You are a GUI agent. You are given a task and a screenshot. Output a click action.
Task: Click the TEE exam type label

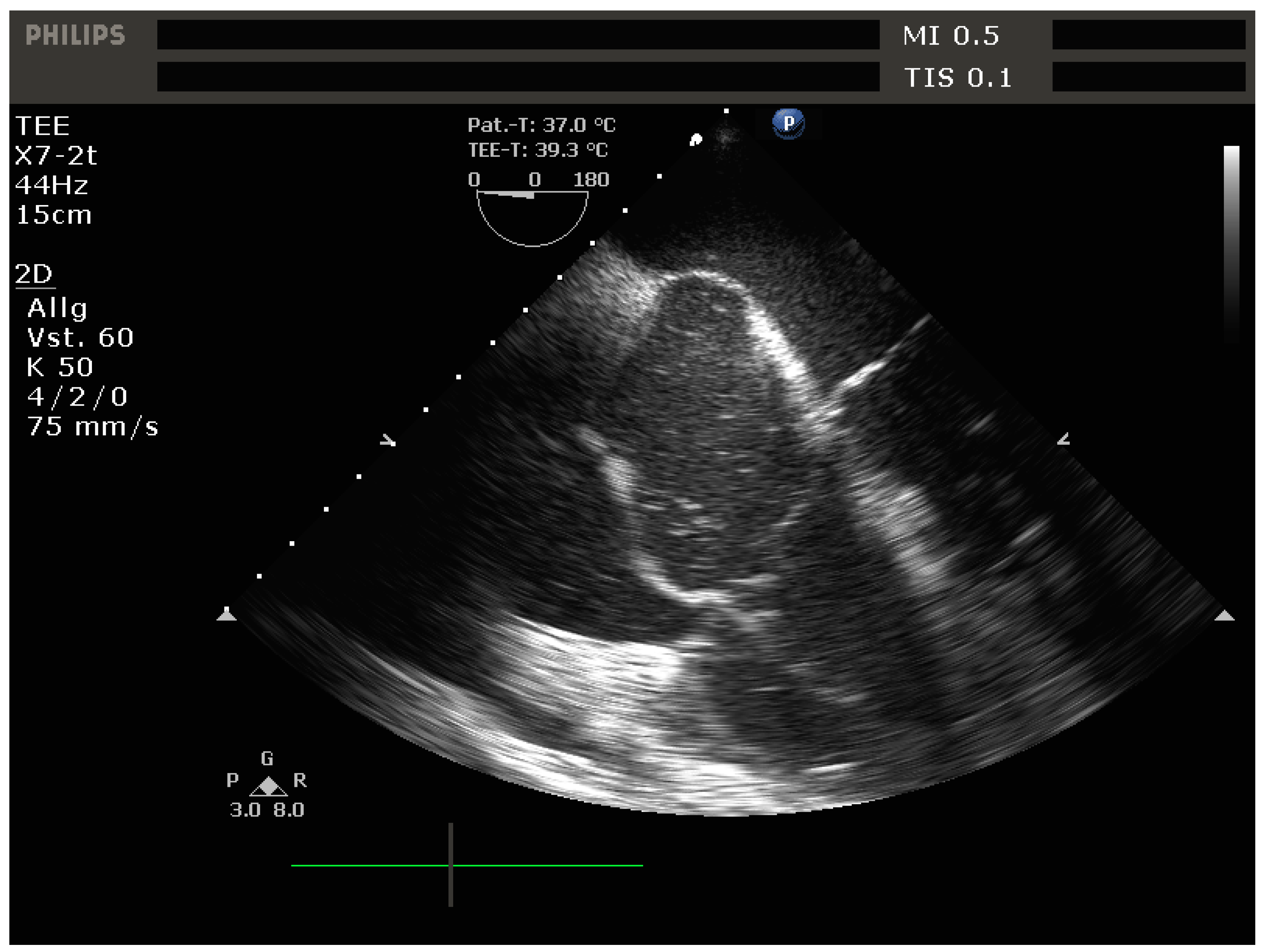click(x=42, y=126)
